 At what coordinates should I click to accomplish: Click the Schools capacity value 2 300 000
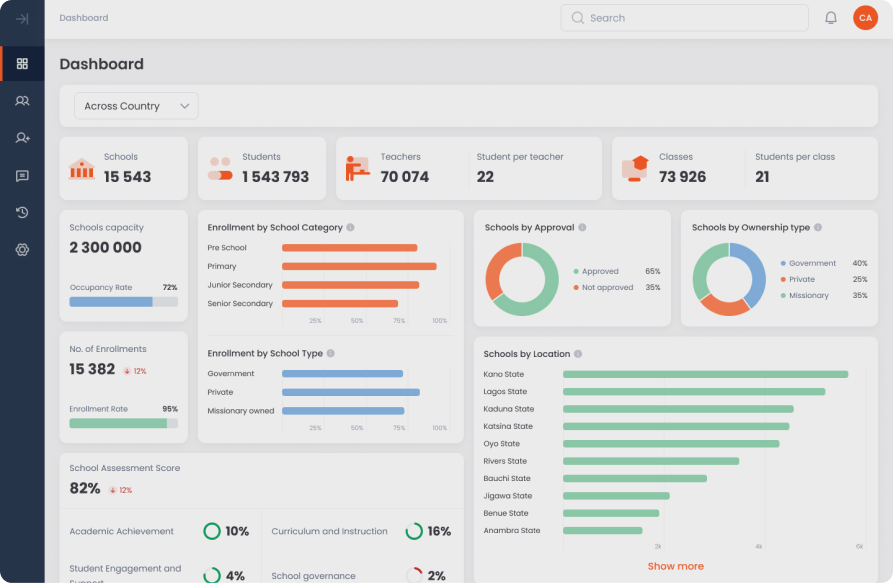coord(105,248)
